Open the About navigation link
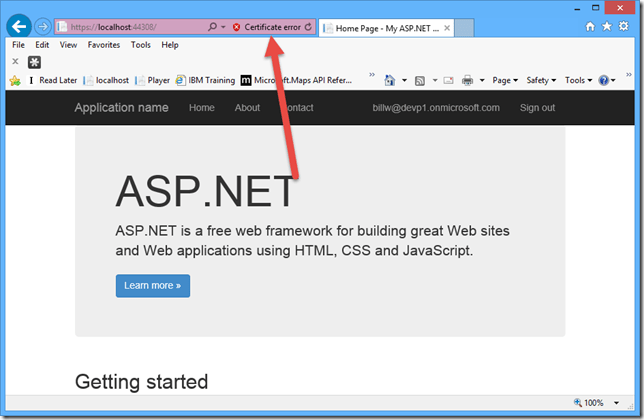 (x=247, y=108)
